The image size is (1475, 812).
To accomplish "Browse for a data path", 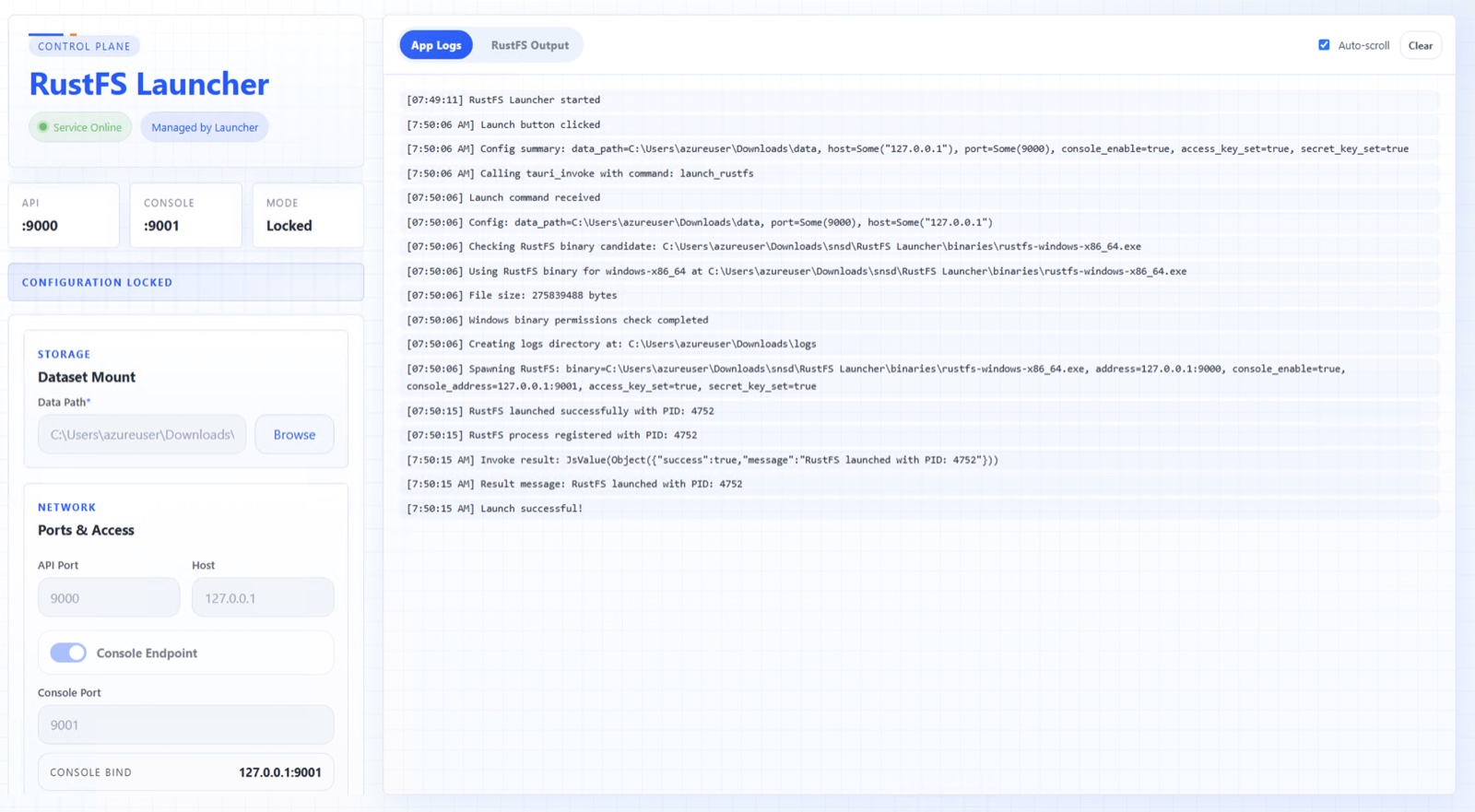I will 294,434.
